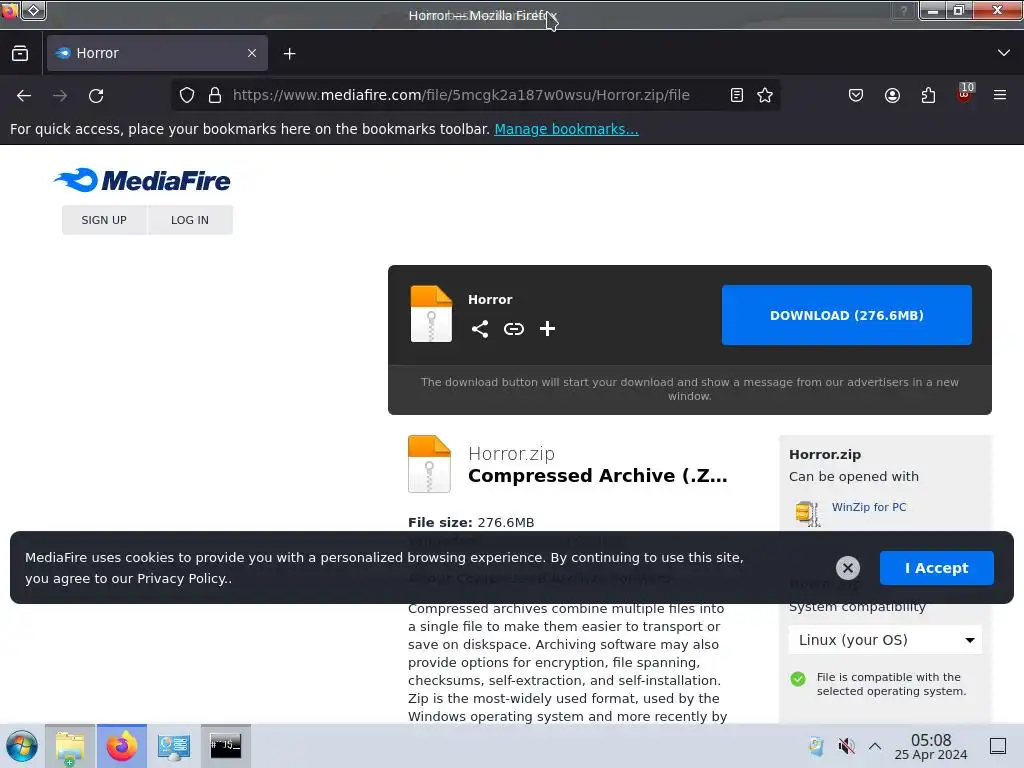This screenshot has height=768, width=1024.
Task: Toggle reader view in address bar
Action: tap(737, 95)
